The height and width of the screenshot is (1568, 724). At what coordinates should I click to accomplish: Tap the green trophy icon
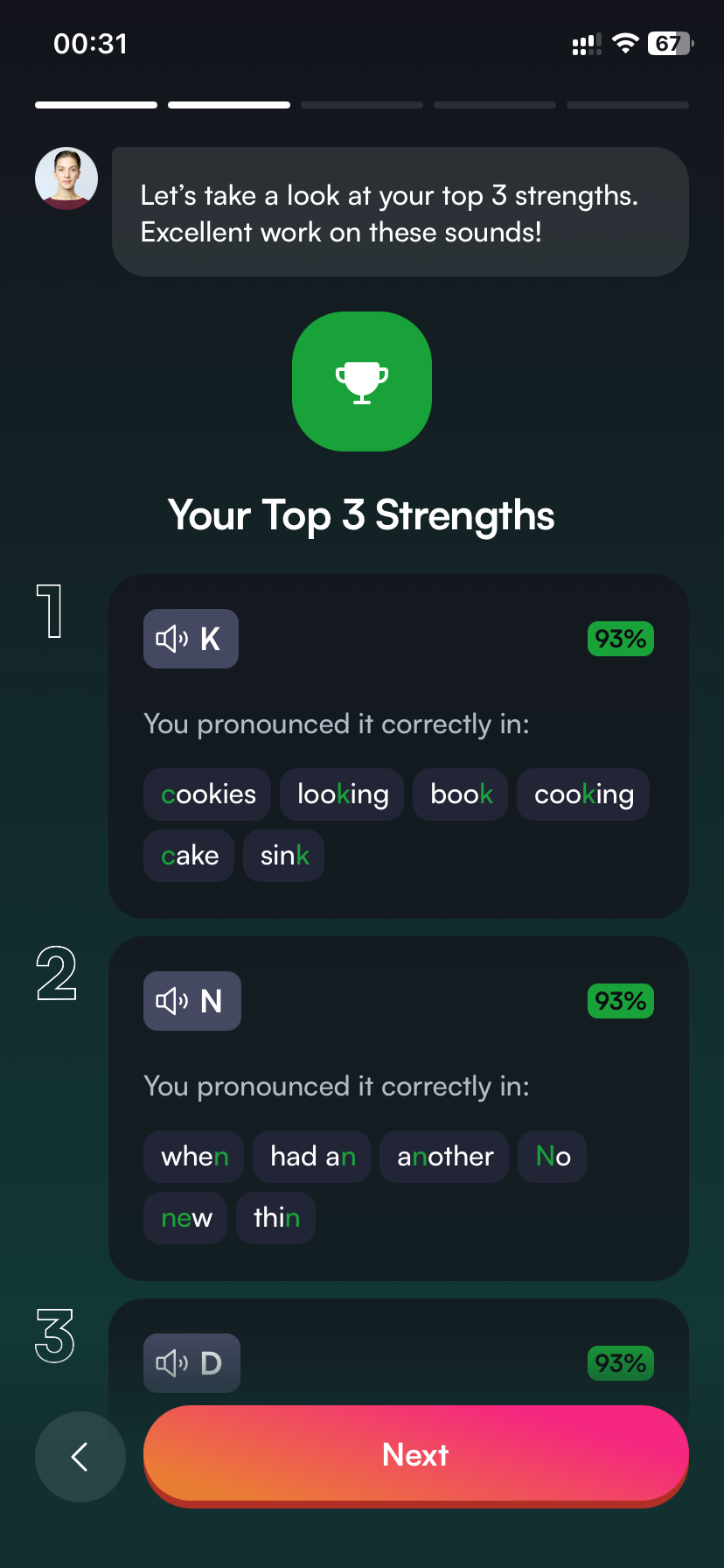[x=362, y=381]
